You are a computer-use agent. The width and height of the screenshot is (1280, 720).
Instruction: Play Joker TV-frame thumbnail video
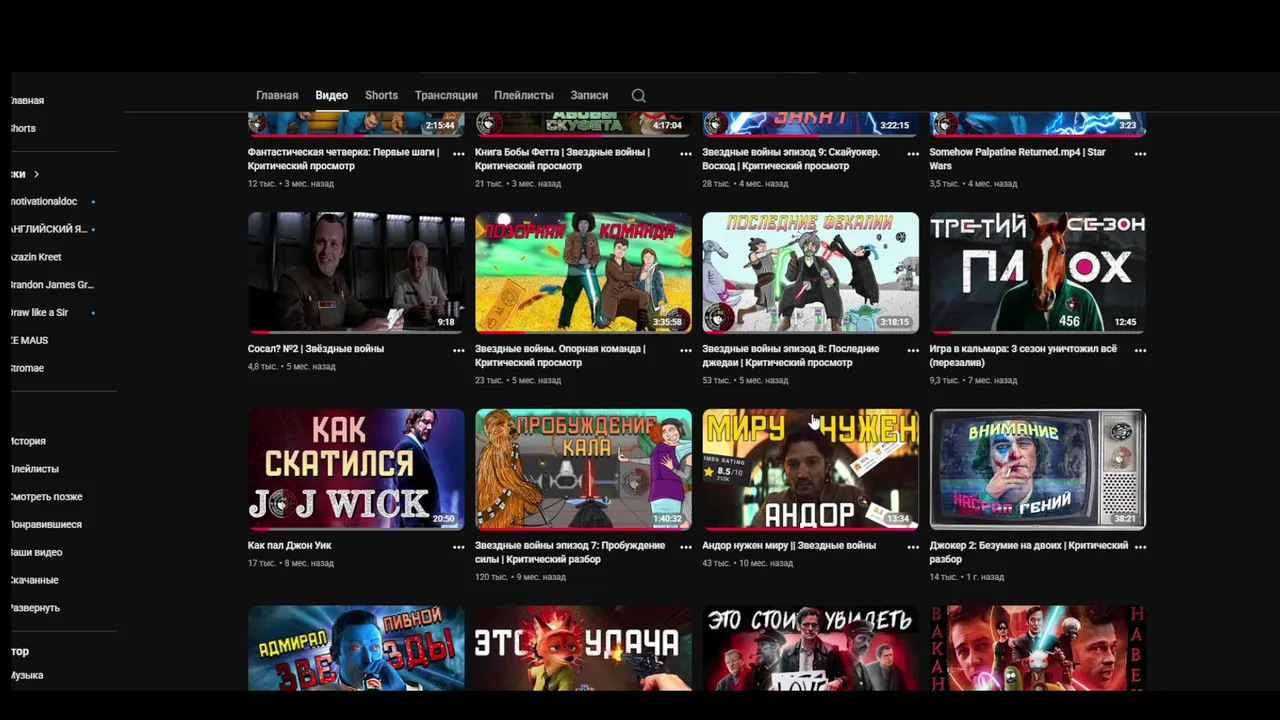(x=1038, y=469)
